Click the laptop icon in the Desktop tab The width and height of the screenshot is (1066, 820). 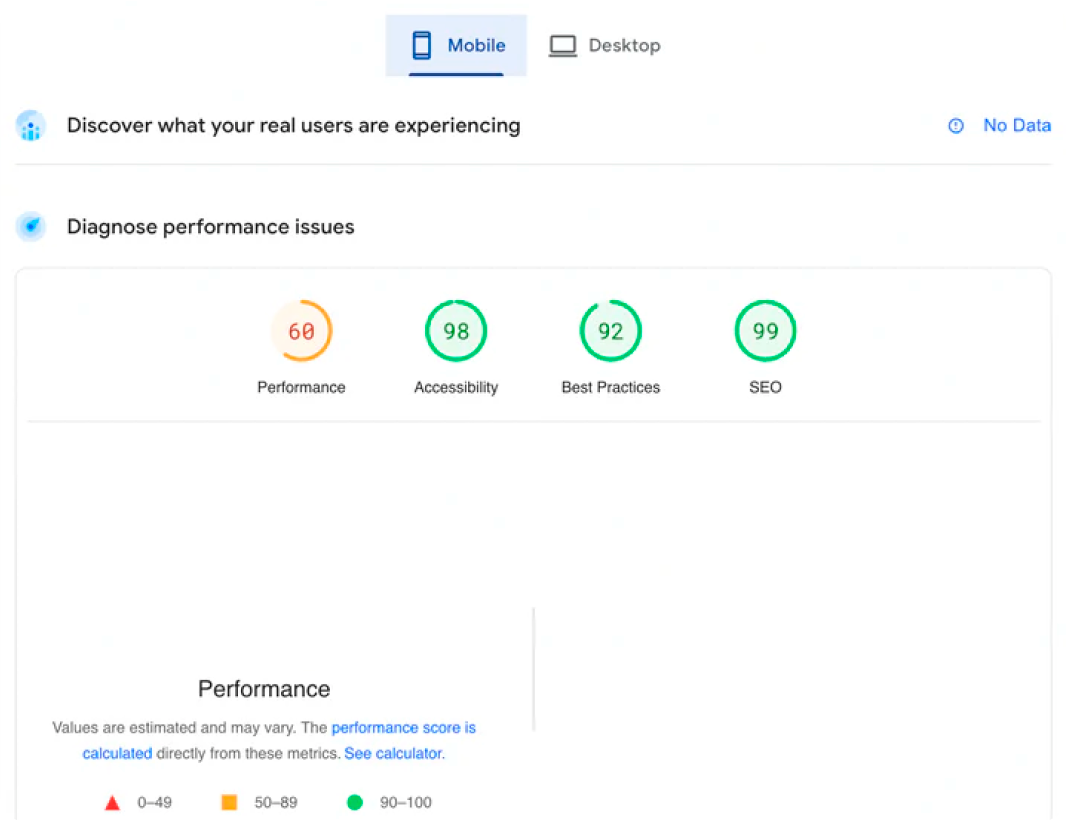click(x=563, y=46)
